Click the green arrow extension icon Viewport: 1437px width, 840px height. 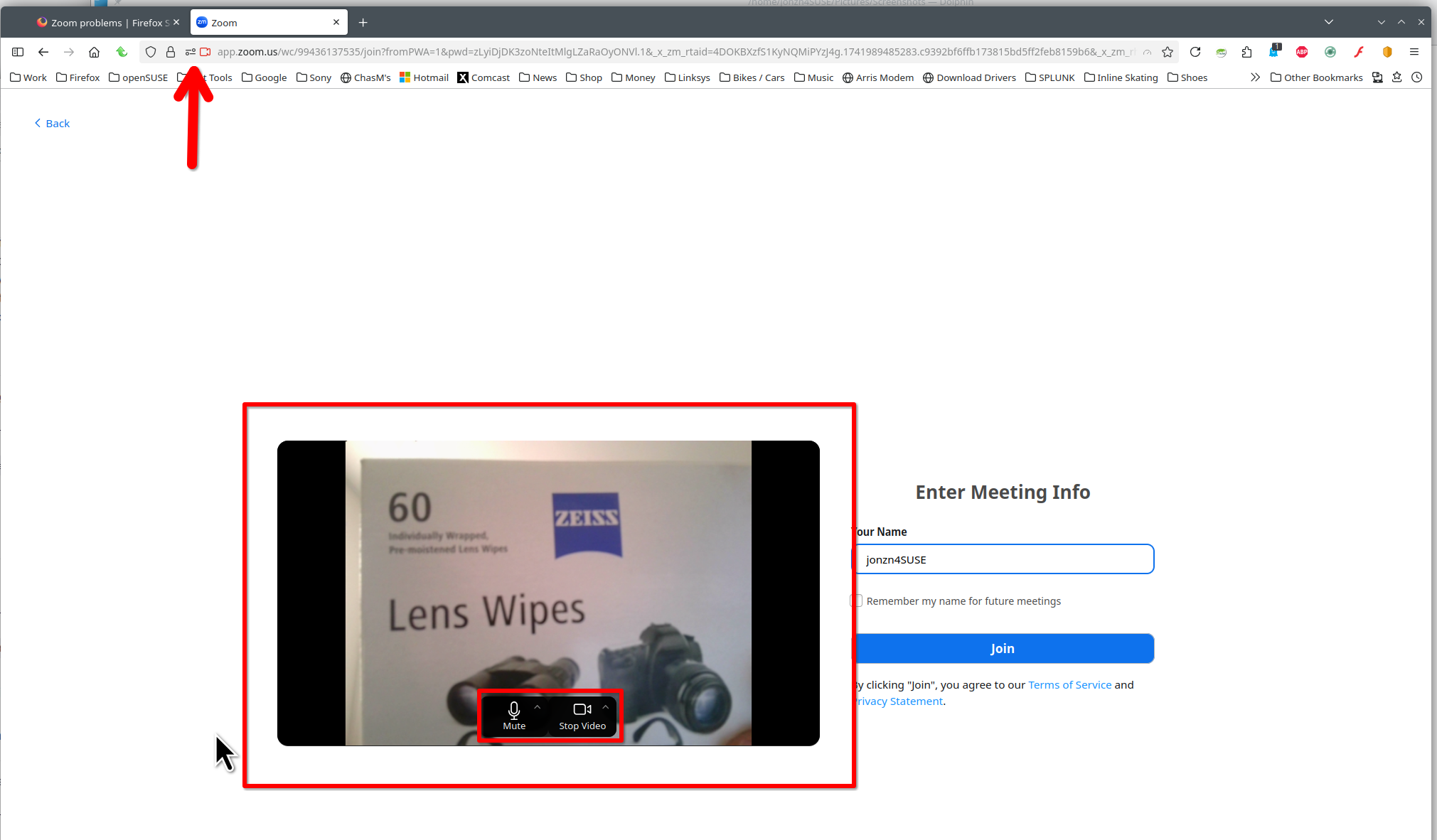(x=122, y=52)
